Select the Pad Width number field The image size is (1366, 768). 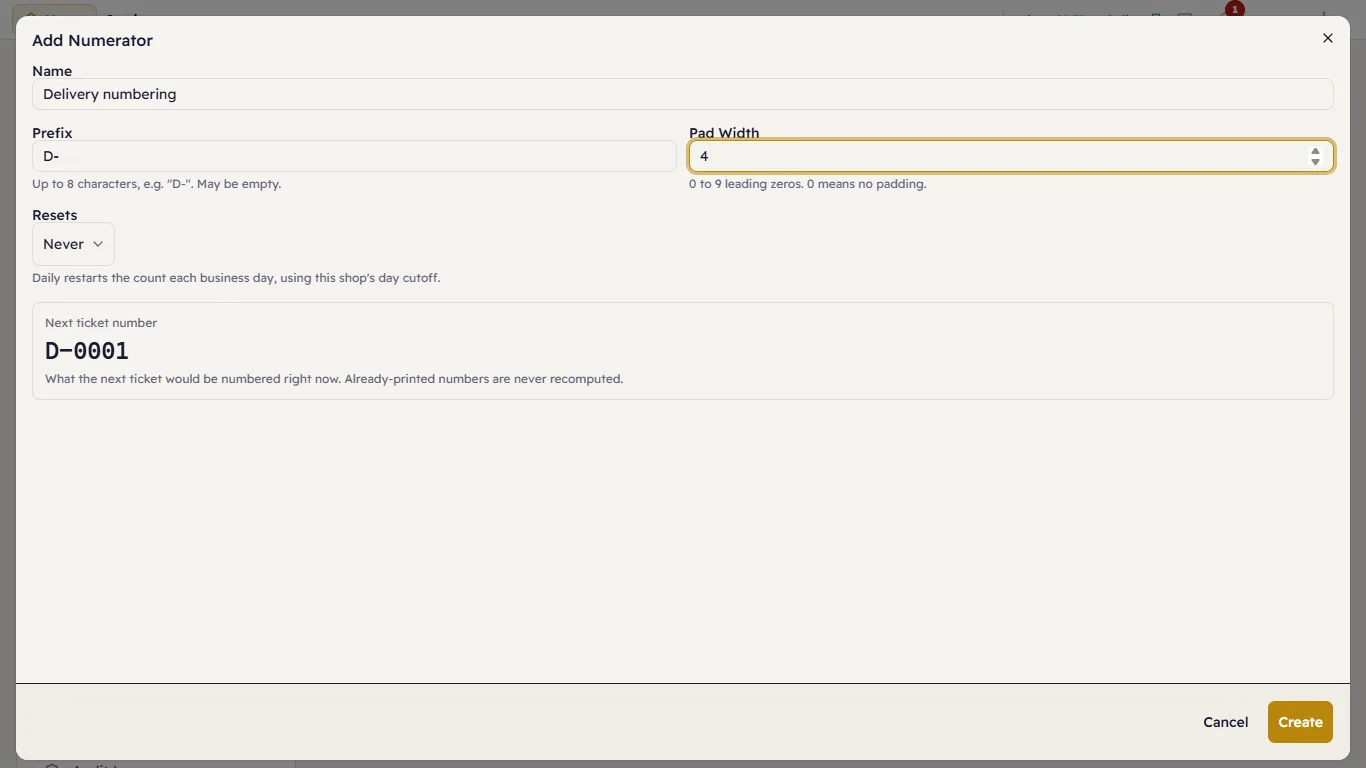(1011, 156)
